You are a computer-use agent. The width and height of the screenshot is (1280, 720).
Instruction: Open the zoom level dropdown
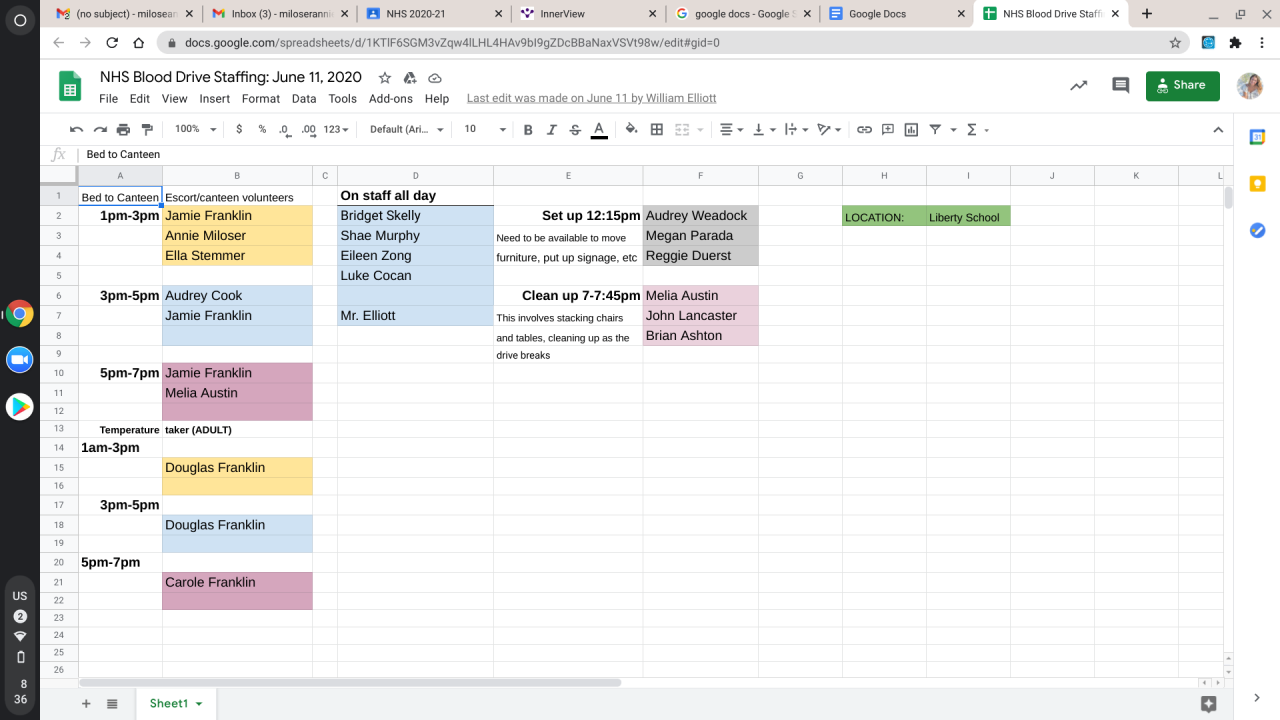pyautogui.click(x=195, y=129)
